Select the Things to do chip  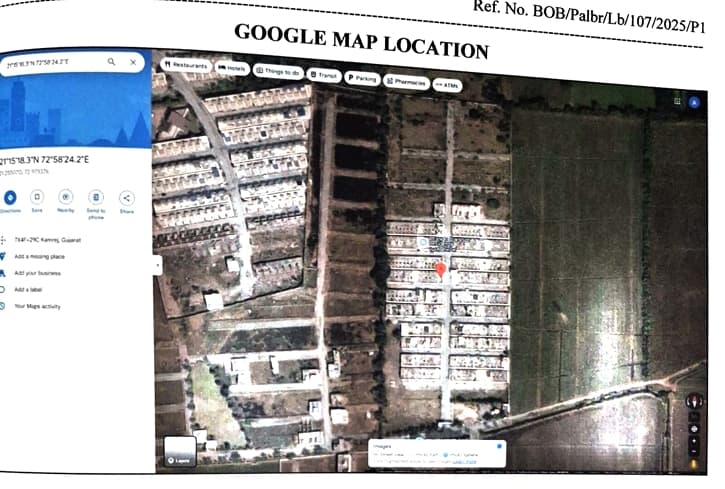278,72
